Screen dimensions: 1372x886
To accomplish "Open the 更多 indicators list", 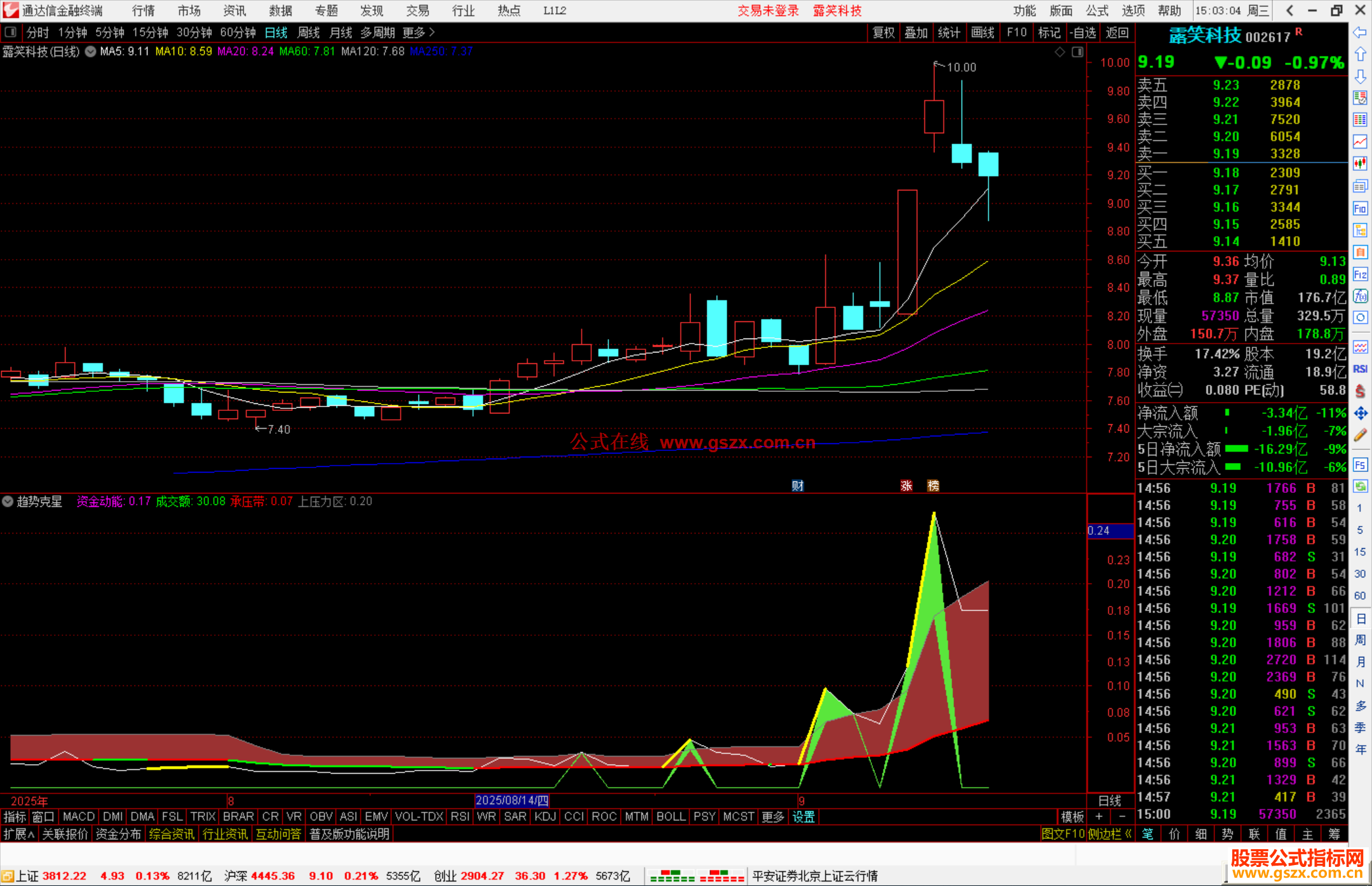I will coord(773,817).
